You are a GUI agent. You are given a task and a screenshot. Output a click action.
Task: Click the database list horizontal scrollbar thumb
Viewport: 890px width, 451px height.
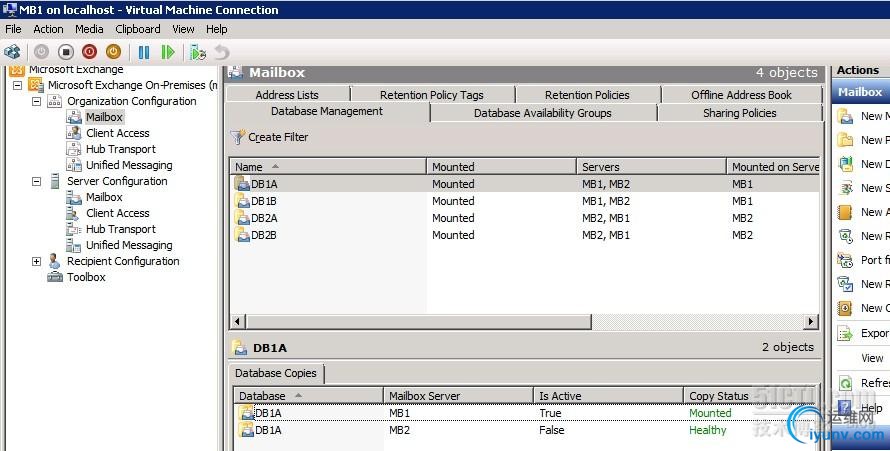coord(418,322)
